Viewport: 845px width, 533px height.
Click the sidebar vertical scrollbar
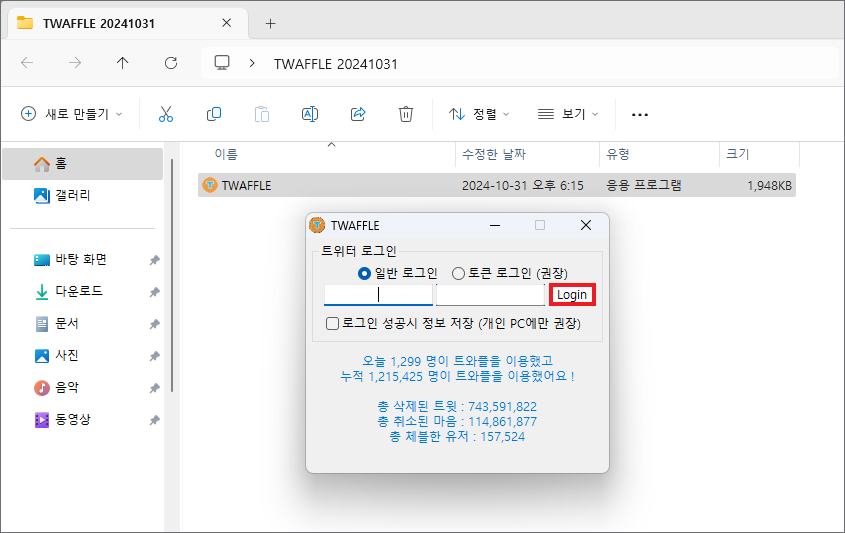172,275
